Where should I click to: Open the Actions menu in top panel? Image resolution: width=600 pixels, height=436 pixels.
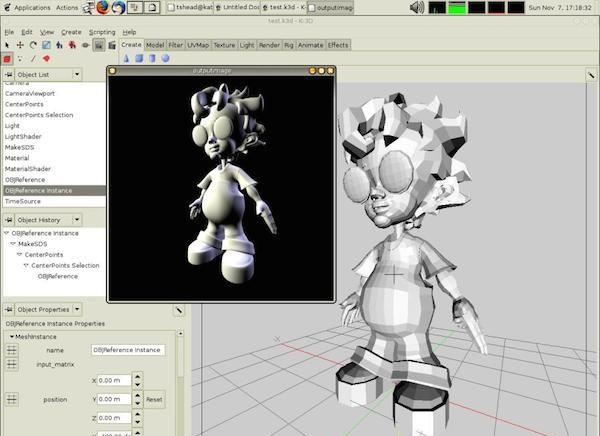[x=67, y=8]
